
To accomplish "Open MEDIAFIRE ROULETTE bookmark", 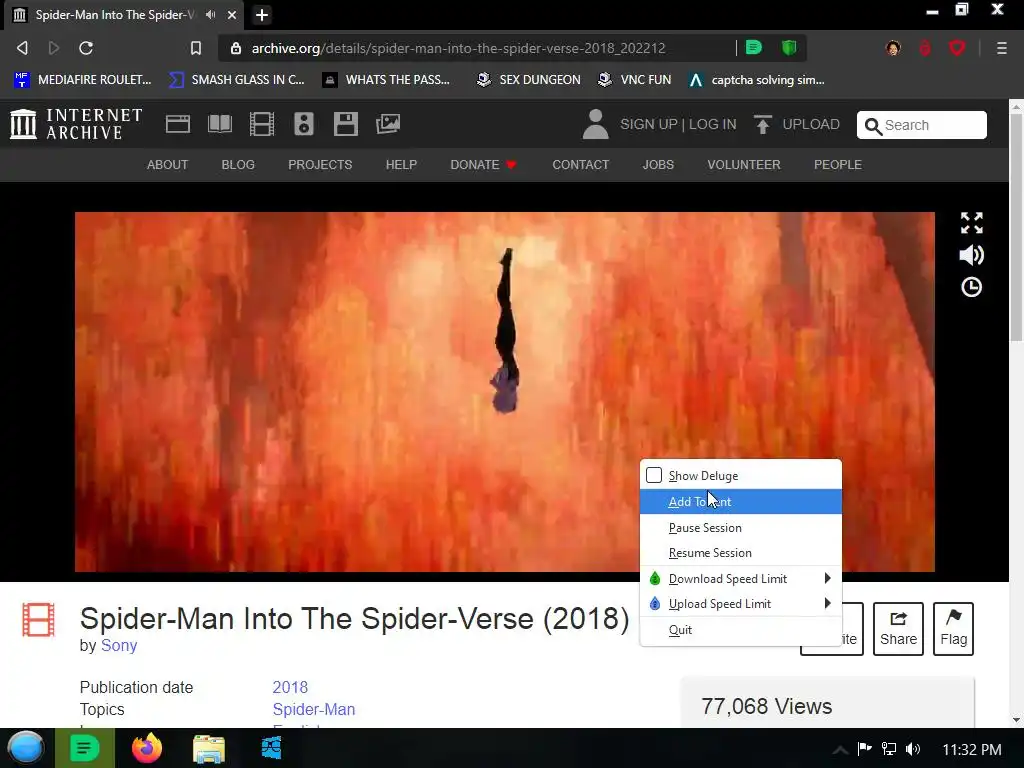I will coord(82,80).
